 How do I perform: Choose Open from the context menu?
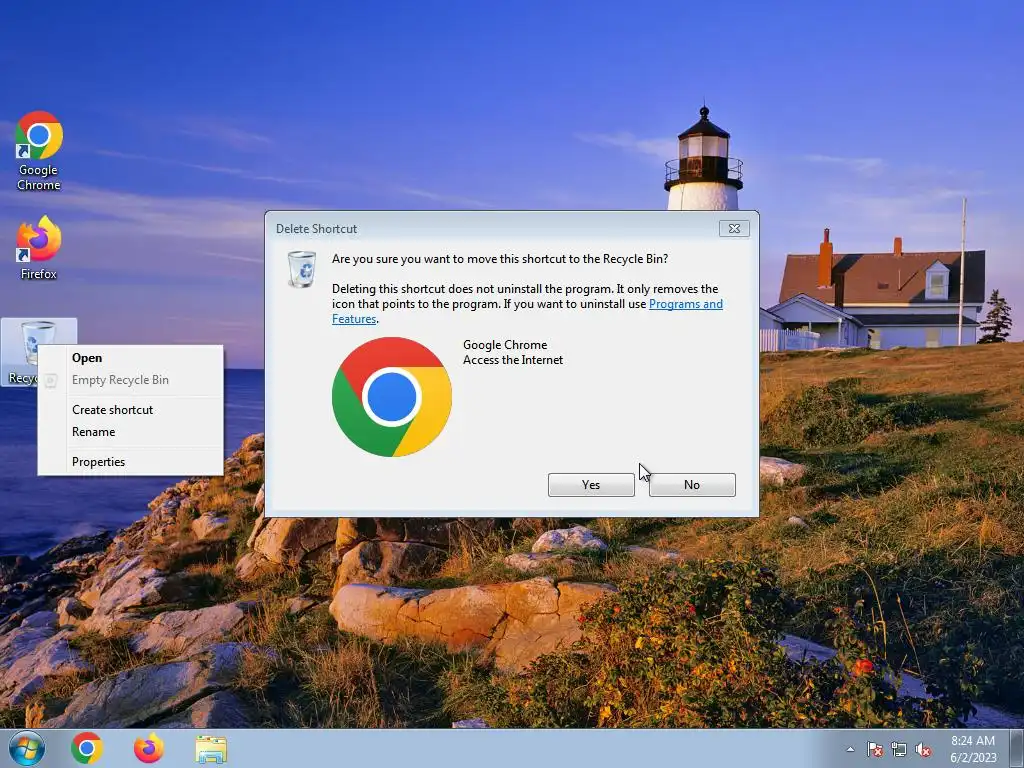(131, 358)
